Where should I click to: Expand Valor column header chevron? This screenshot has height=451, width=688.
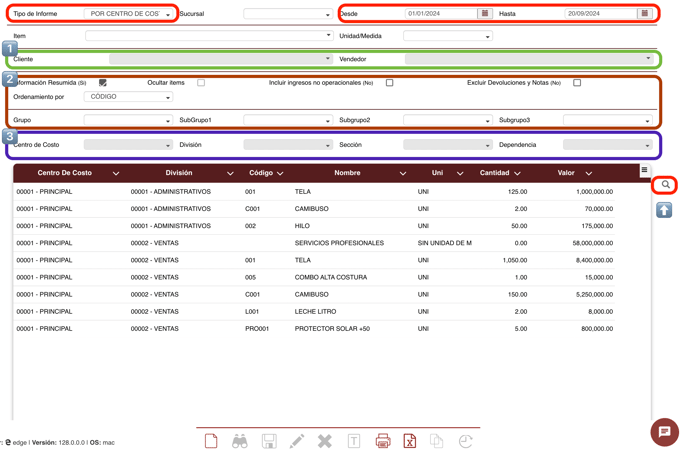tap(589, 173)
